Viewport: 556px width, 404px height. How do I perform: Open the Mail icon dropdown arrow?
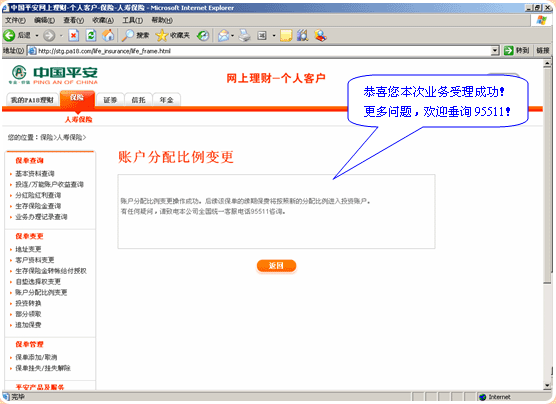(233, 35)
